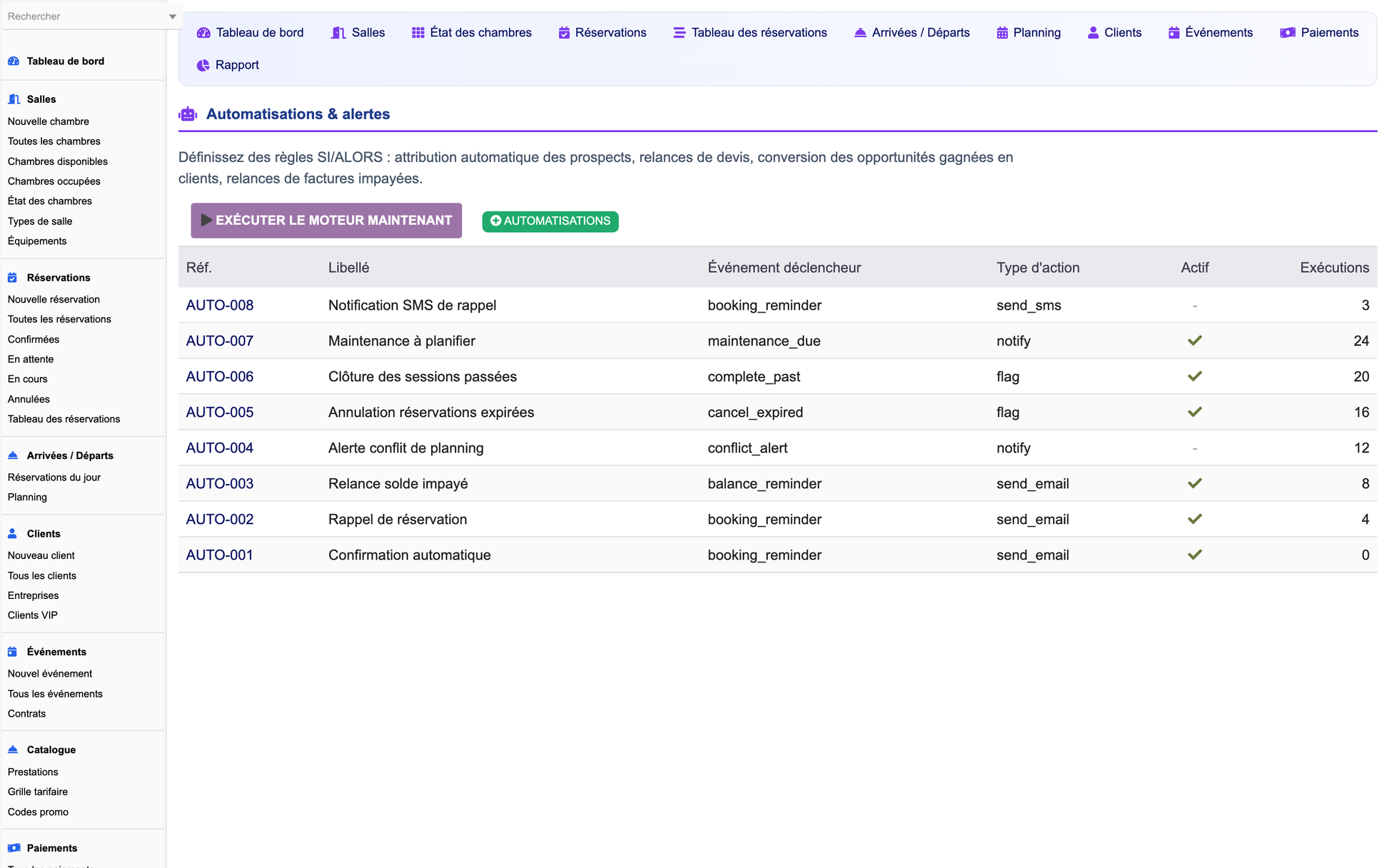This screenshot has height=868, width=1389.
Task: Toggle active checkmark for AUTO-005
Action: [x=1195, y=413]
